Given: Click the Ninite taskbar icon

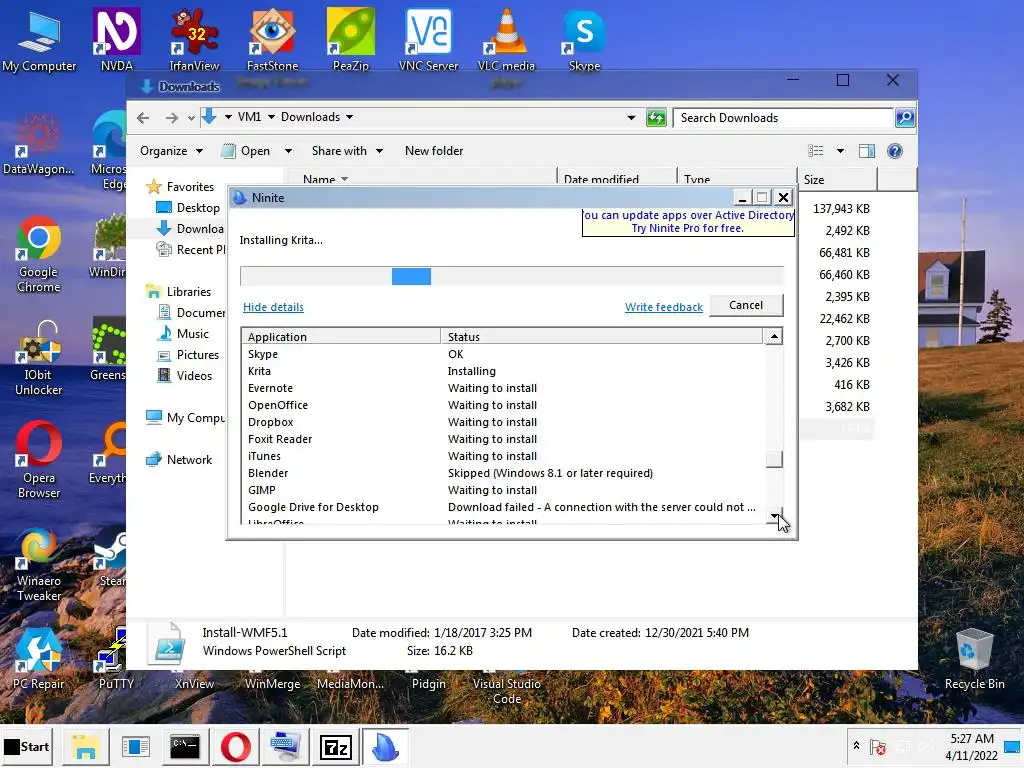Looking at the screenshot, I should (385, 746).
